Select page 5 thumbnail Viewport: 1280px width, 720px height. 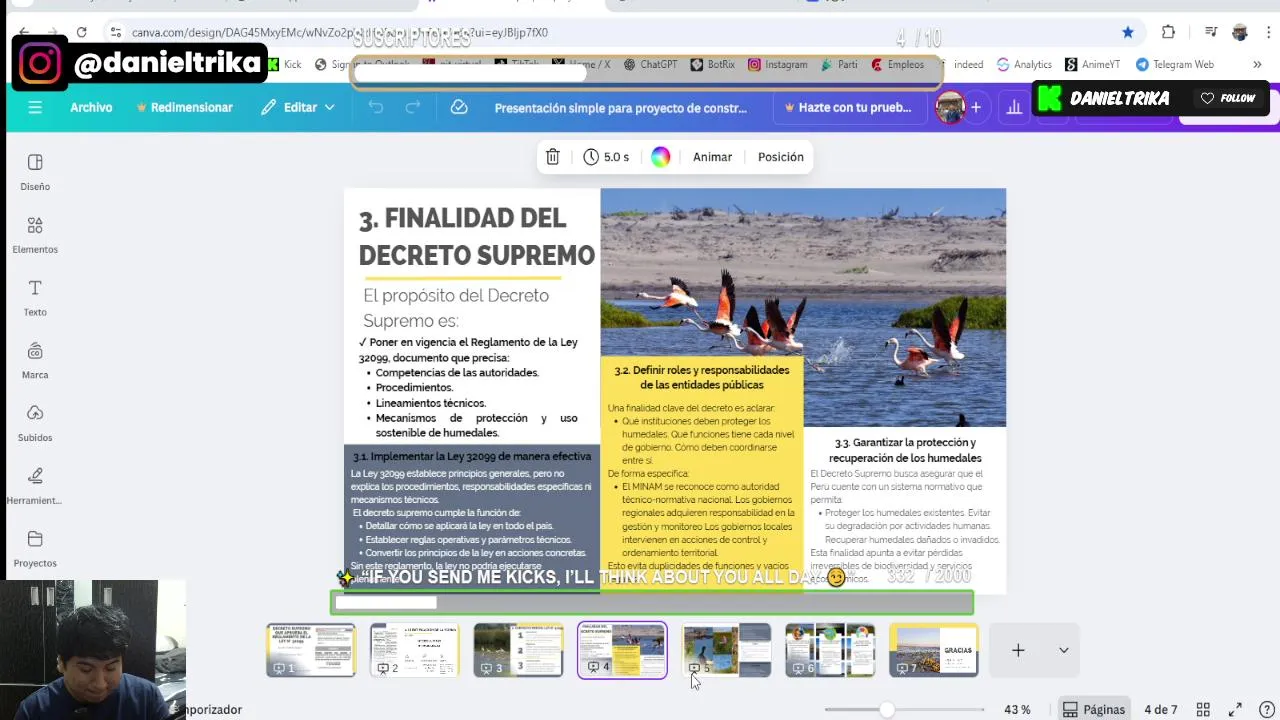pos(726,650)
